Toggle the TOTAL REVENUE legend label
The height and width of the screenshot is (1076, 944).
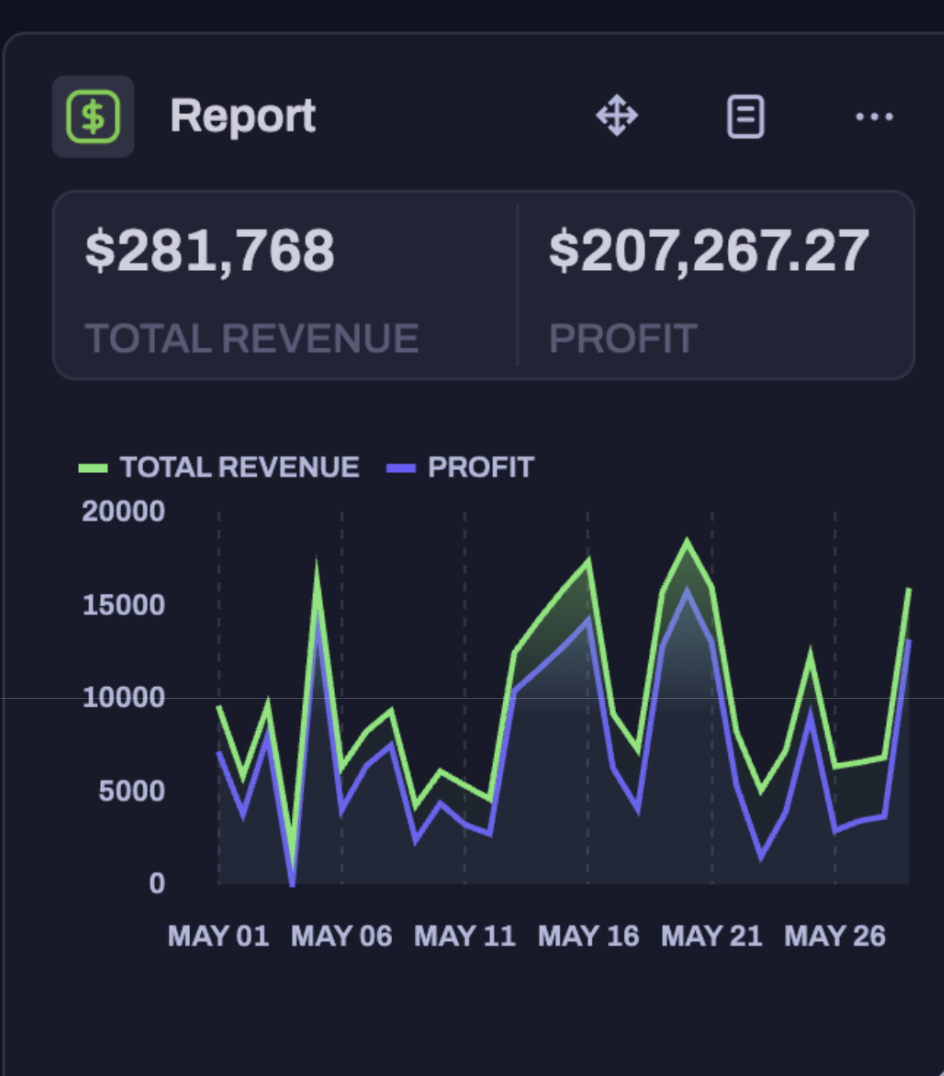pyautogui.click(x=238, y=466)
